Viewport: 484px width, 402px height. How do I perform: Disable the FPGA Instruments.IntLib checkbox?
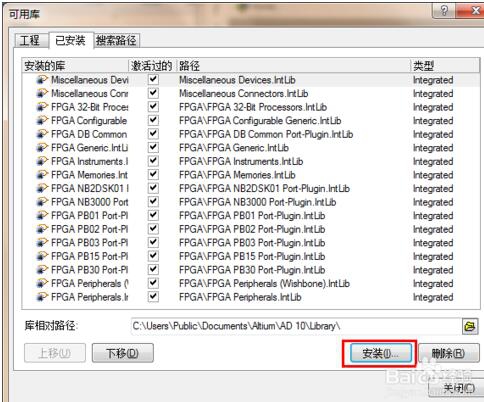(153, 161)
